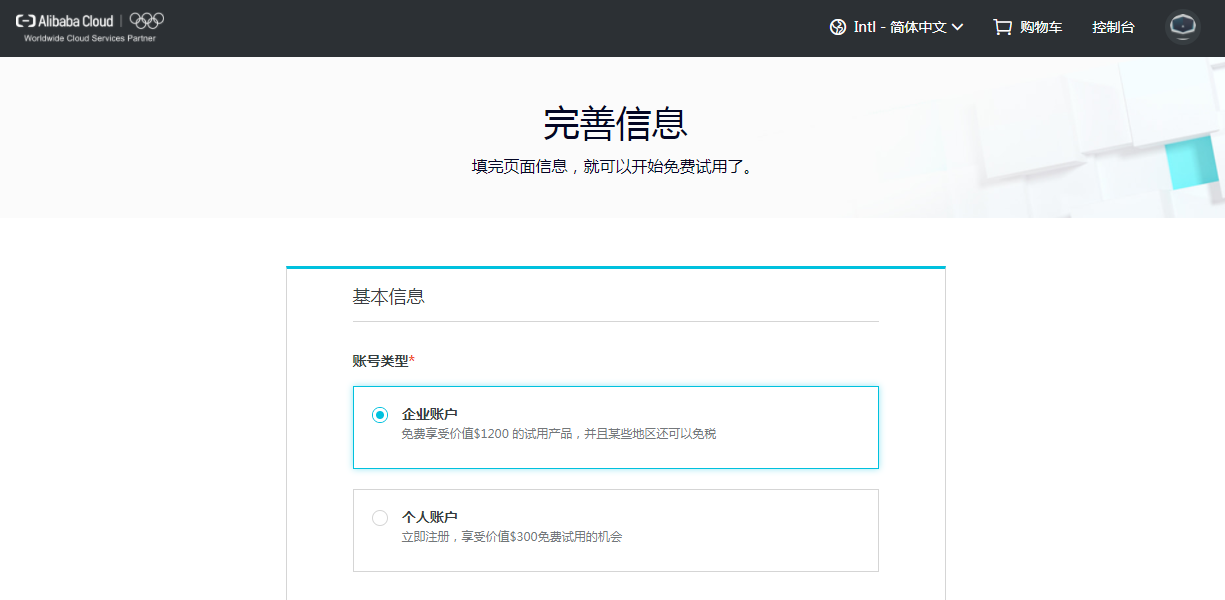Click the Olympic rings partner logo
Screen dimensions: 1225x600
[147, 20]
